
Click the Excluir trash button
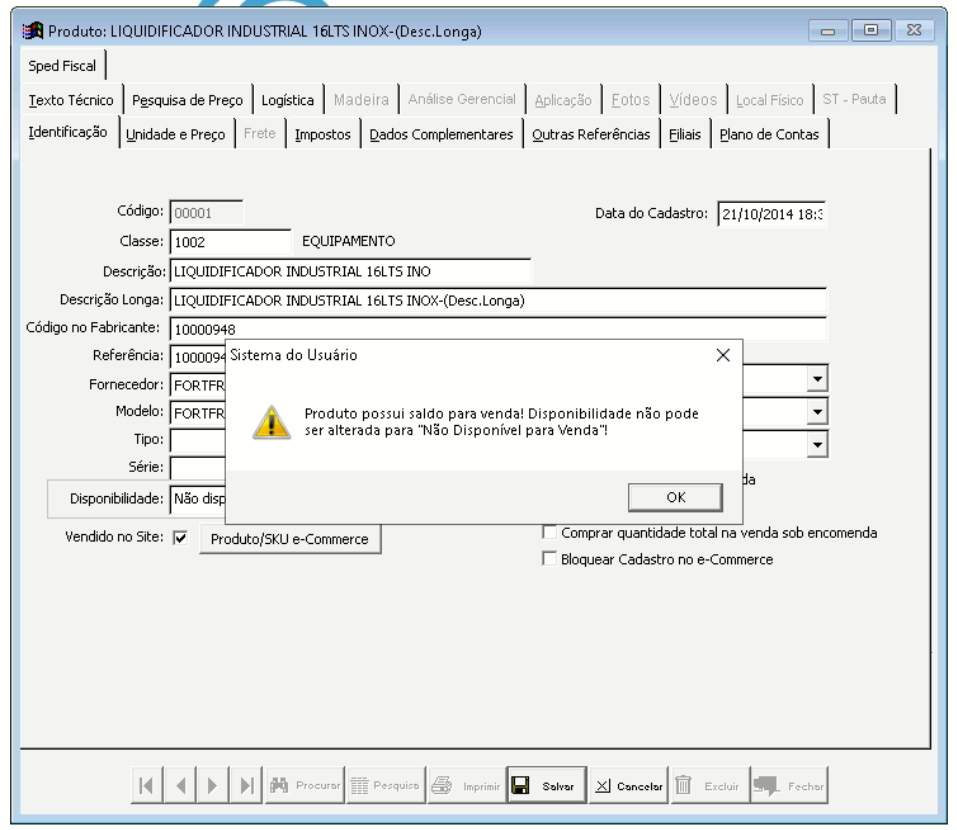tap(710, 785)
